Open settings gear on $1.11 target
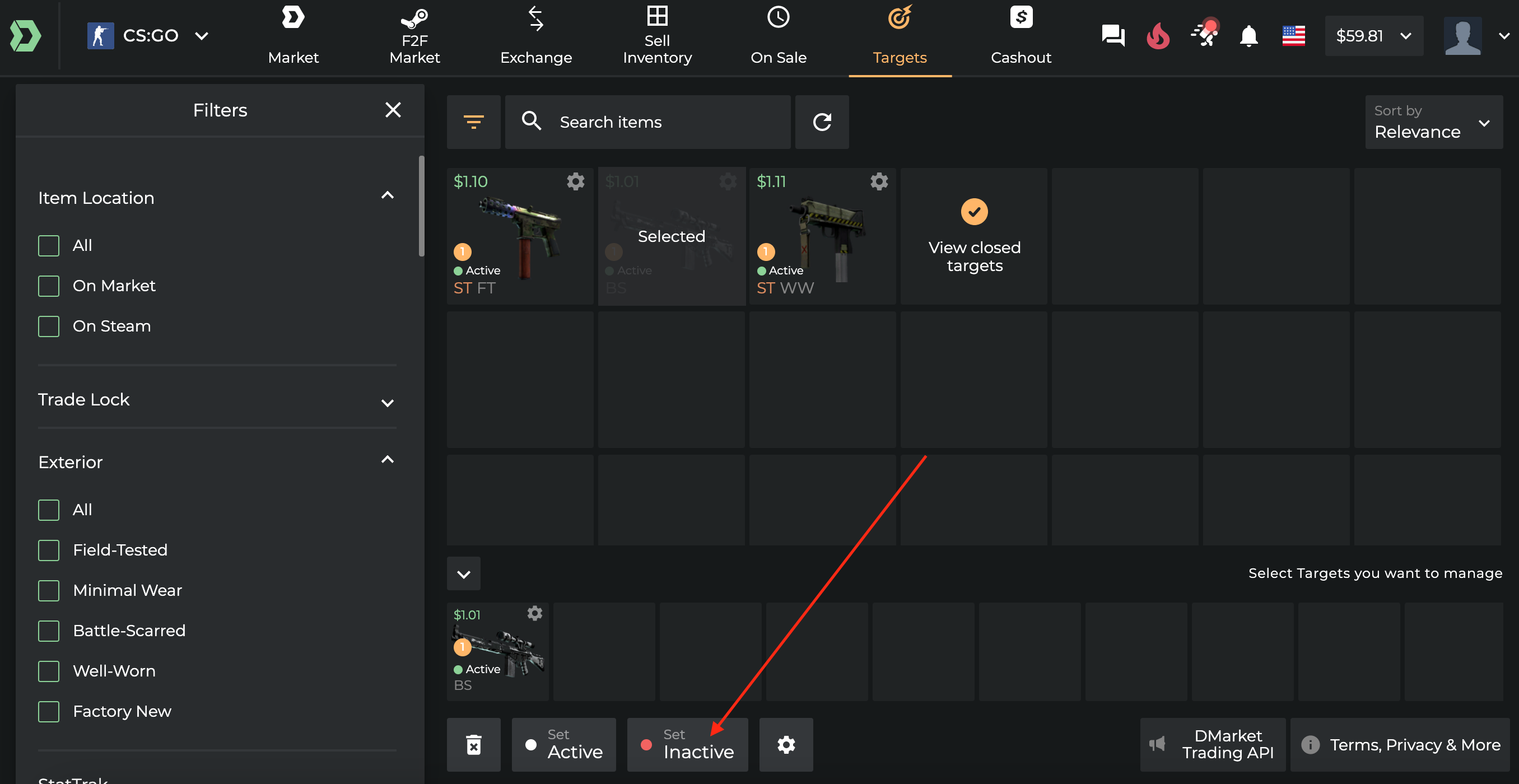The image size is (1519, 784). (x=879, y=181)
